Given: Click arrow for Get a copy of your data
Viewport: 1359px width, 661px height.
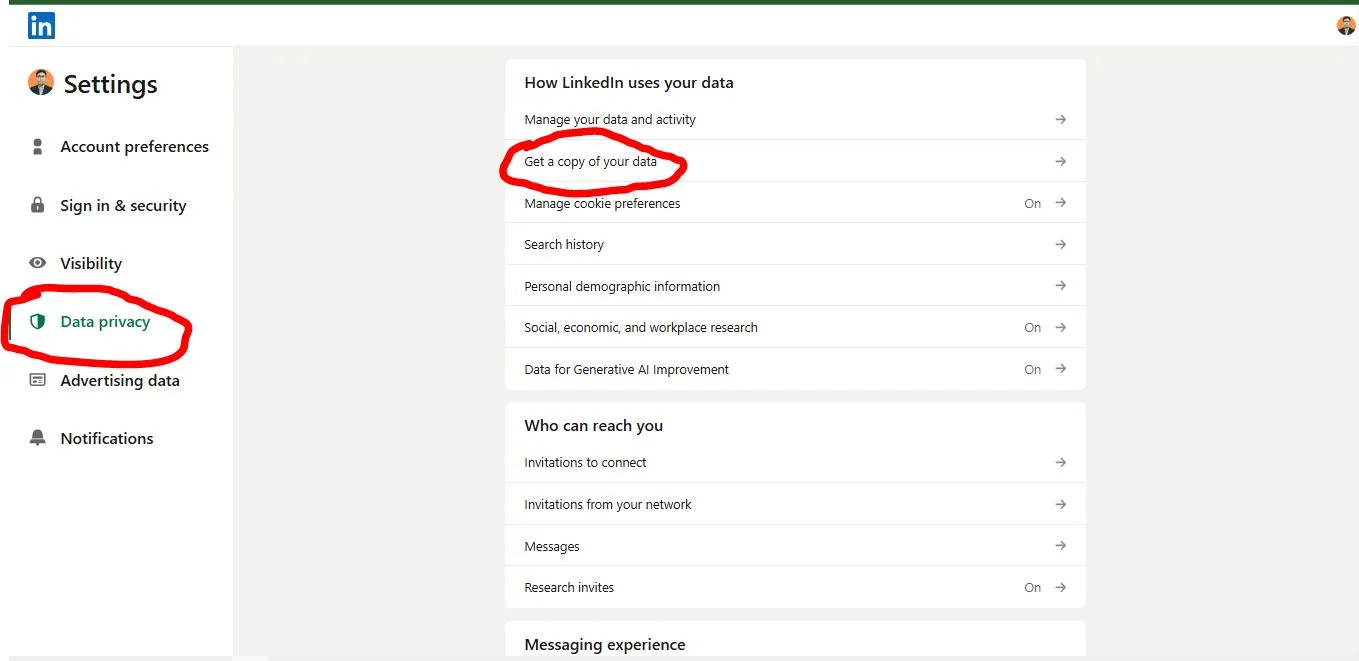Looking at the screenshot, I should (1061, 161).
